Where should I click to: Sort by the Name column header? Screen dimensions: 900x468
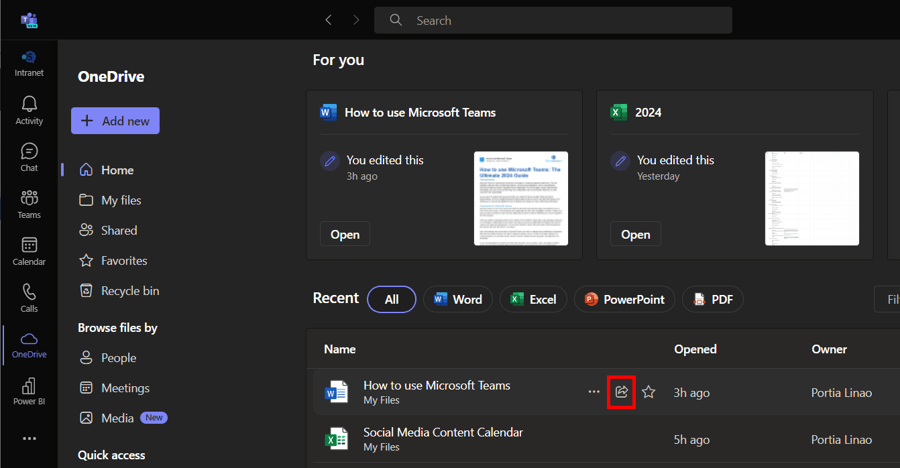tap(340, 349)
